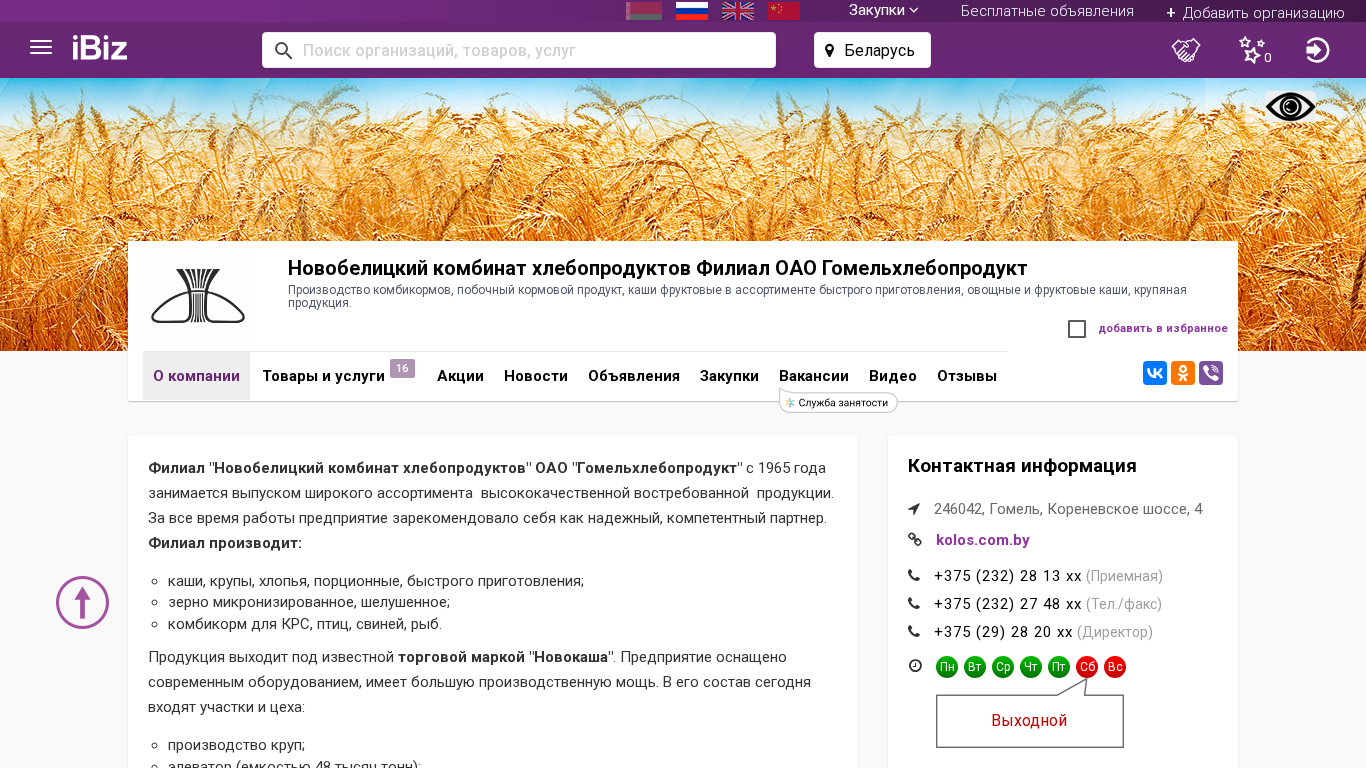Open favorites stars icon
The width and height of the screenshot is (1366, 768).
(x=1253, y=50)
